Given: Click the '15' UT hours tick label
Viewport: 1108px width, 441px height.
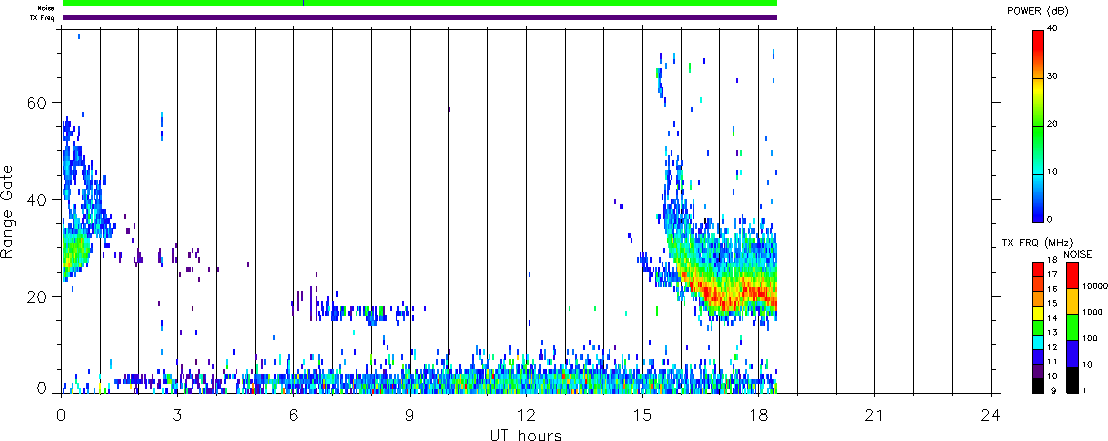Looking at the screenshot, I should 642,415.
